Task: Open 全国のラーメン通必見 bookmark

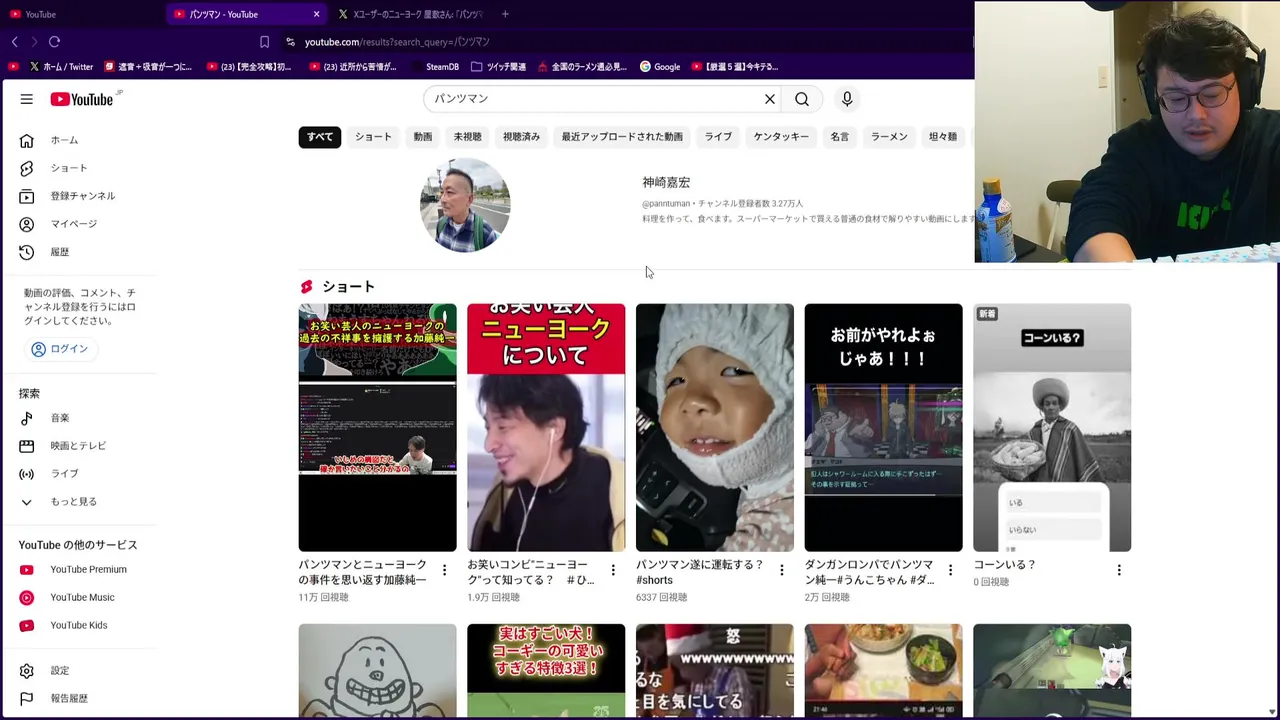Action: point(582,67)
